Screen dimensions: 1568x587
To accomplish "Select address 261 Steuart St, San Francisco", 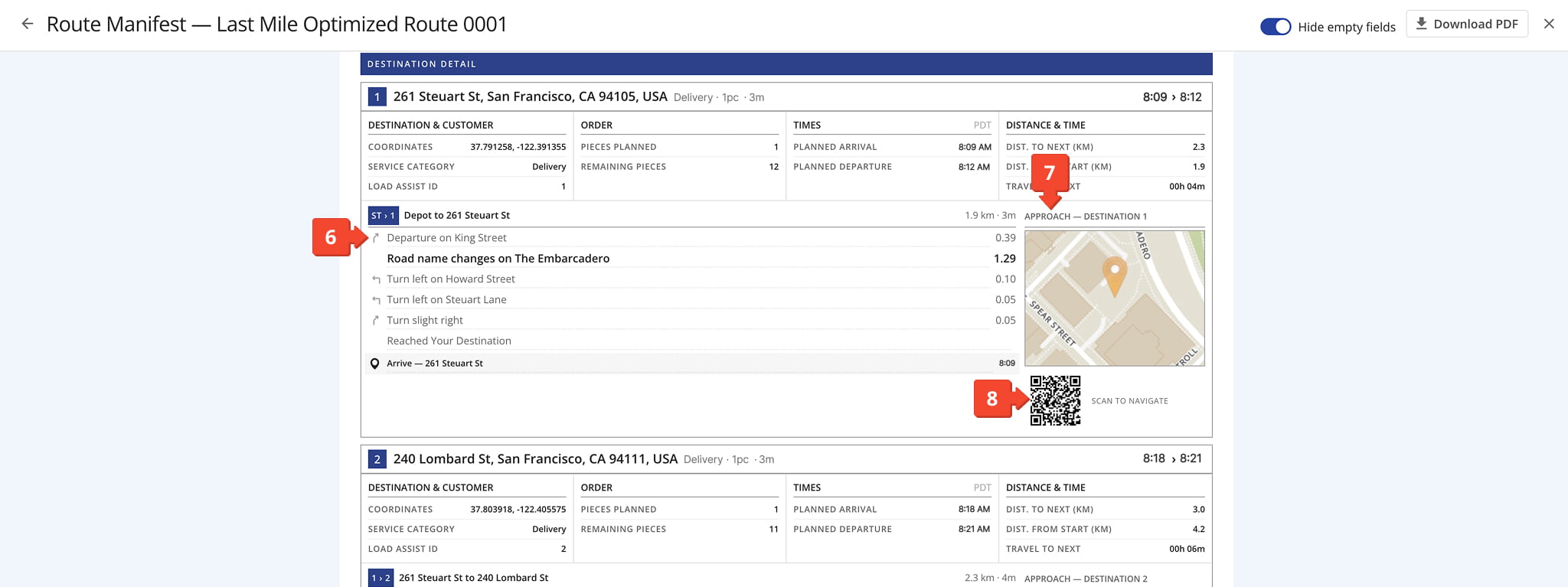I will click(530, 96).
